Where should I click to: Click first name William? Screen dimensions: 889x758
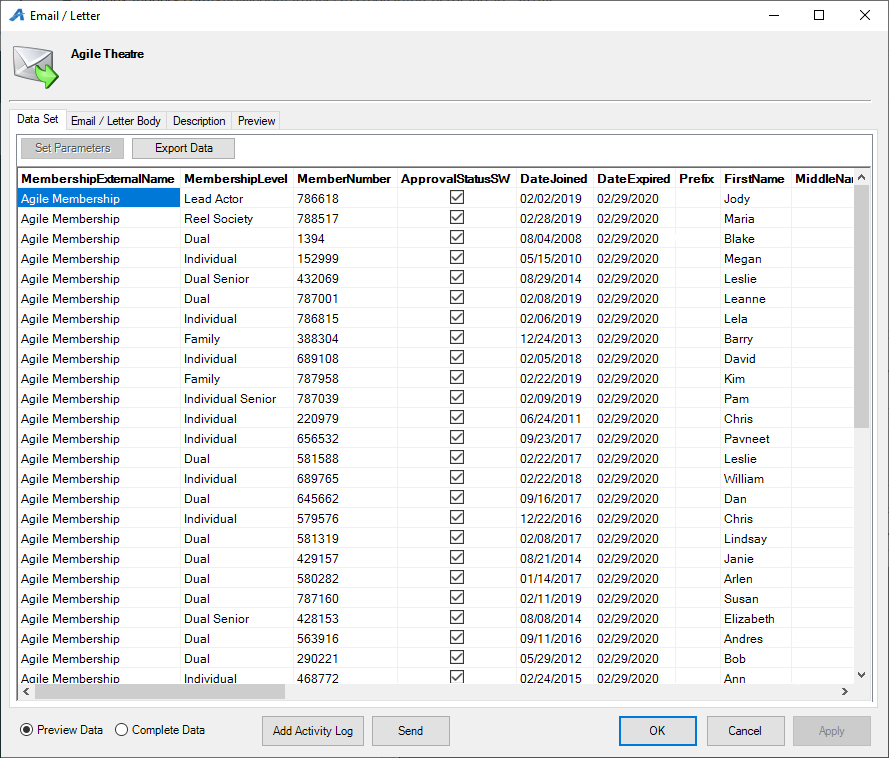(755, 478)
